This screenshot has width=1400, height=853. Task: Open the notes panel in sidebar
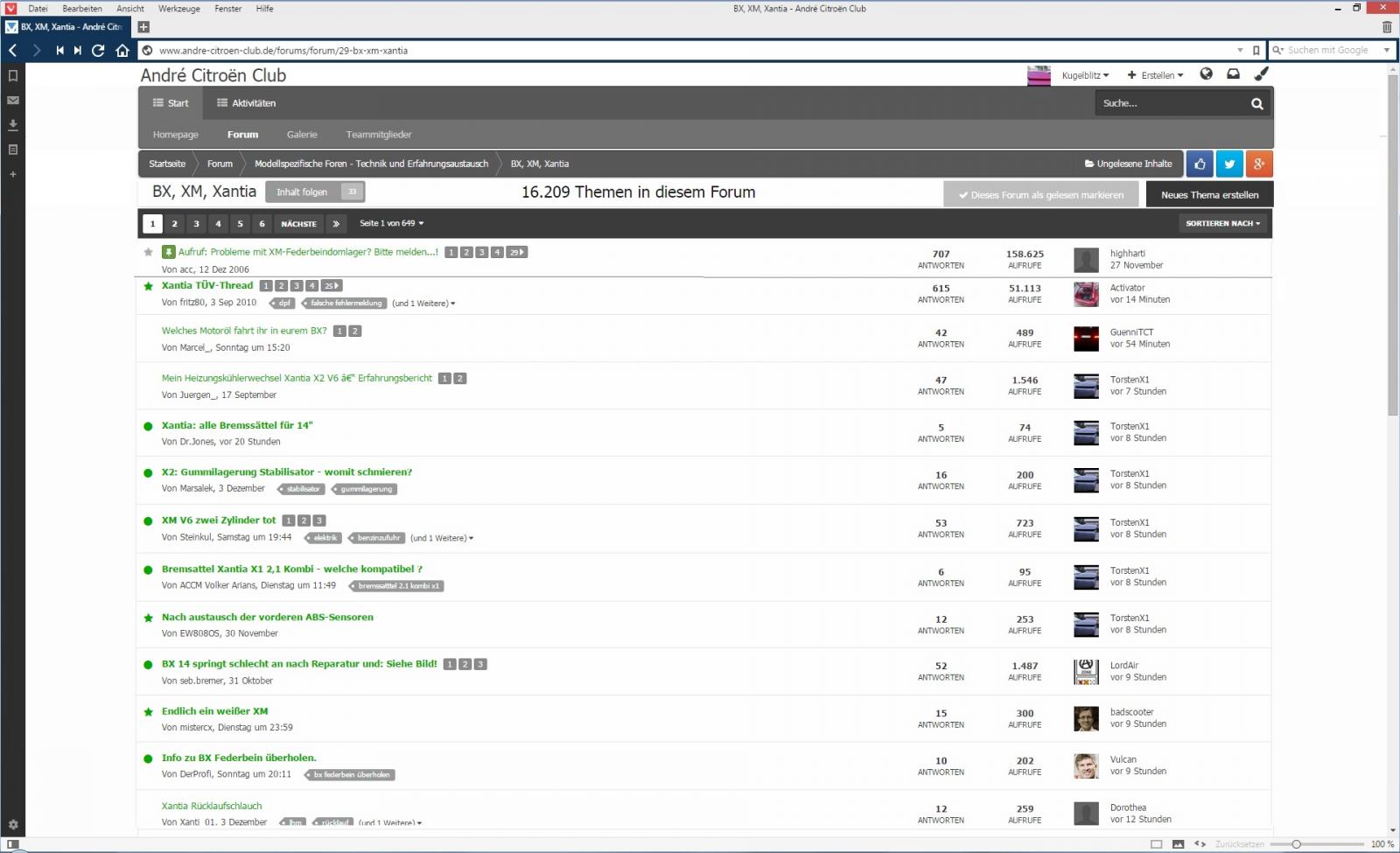pyautogui.click(x=12, y=150)
